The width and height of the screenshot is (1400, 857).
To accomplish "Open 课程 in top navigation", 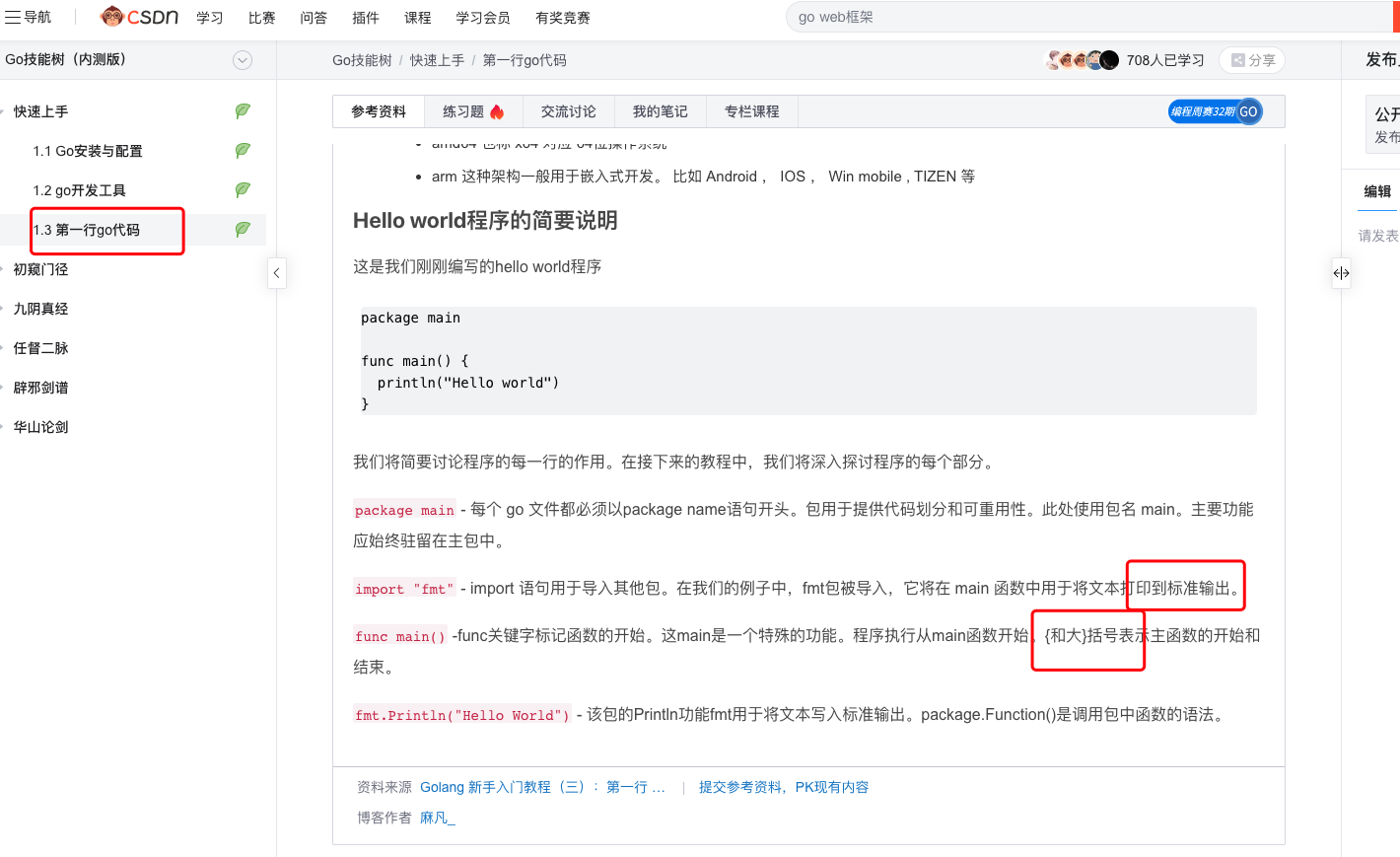I will (x=418, y=18).
